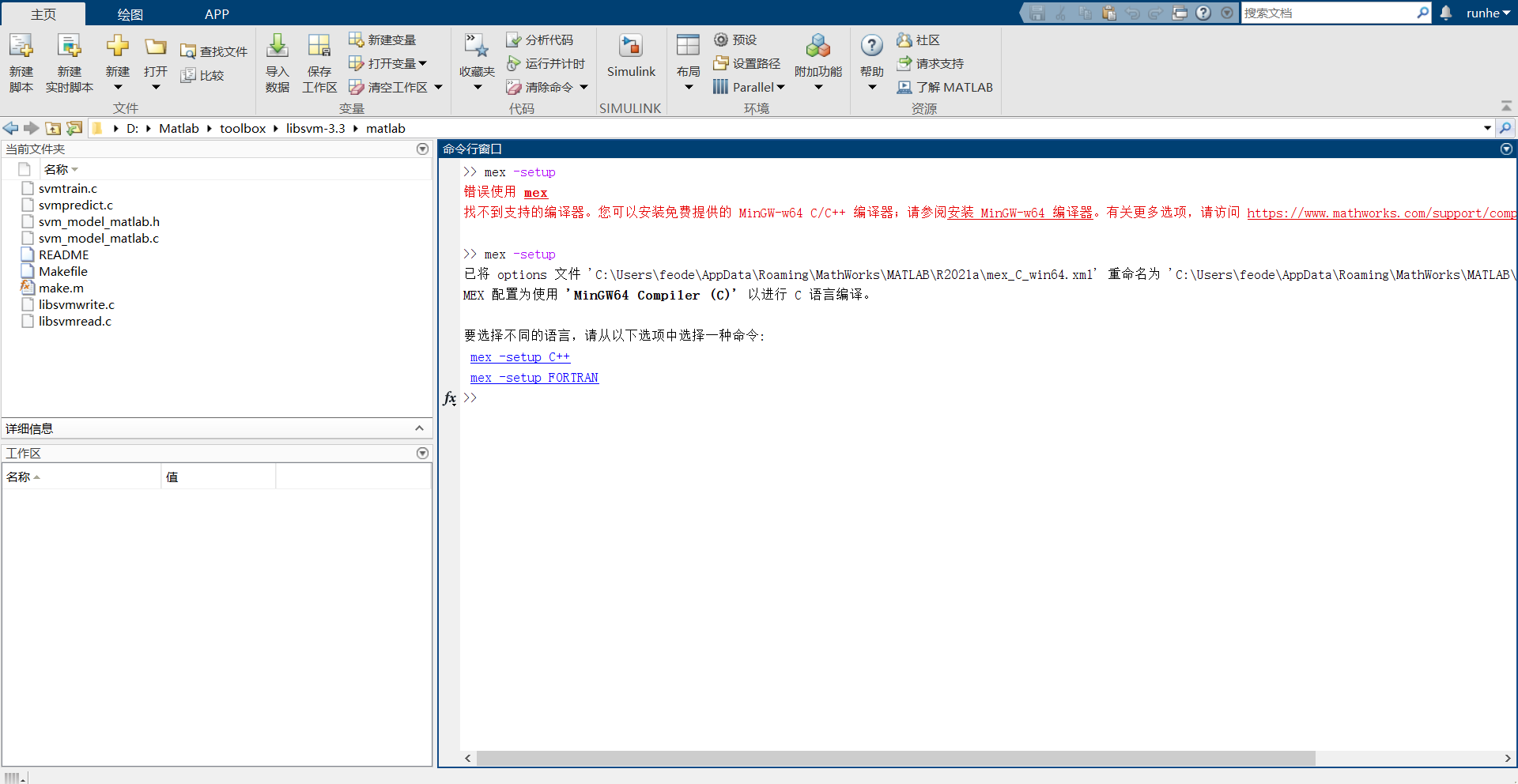Click the fx function browser icon

[x=449, y=398]
